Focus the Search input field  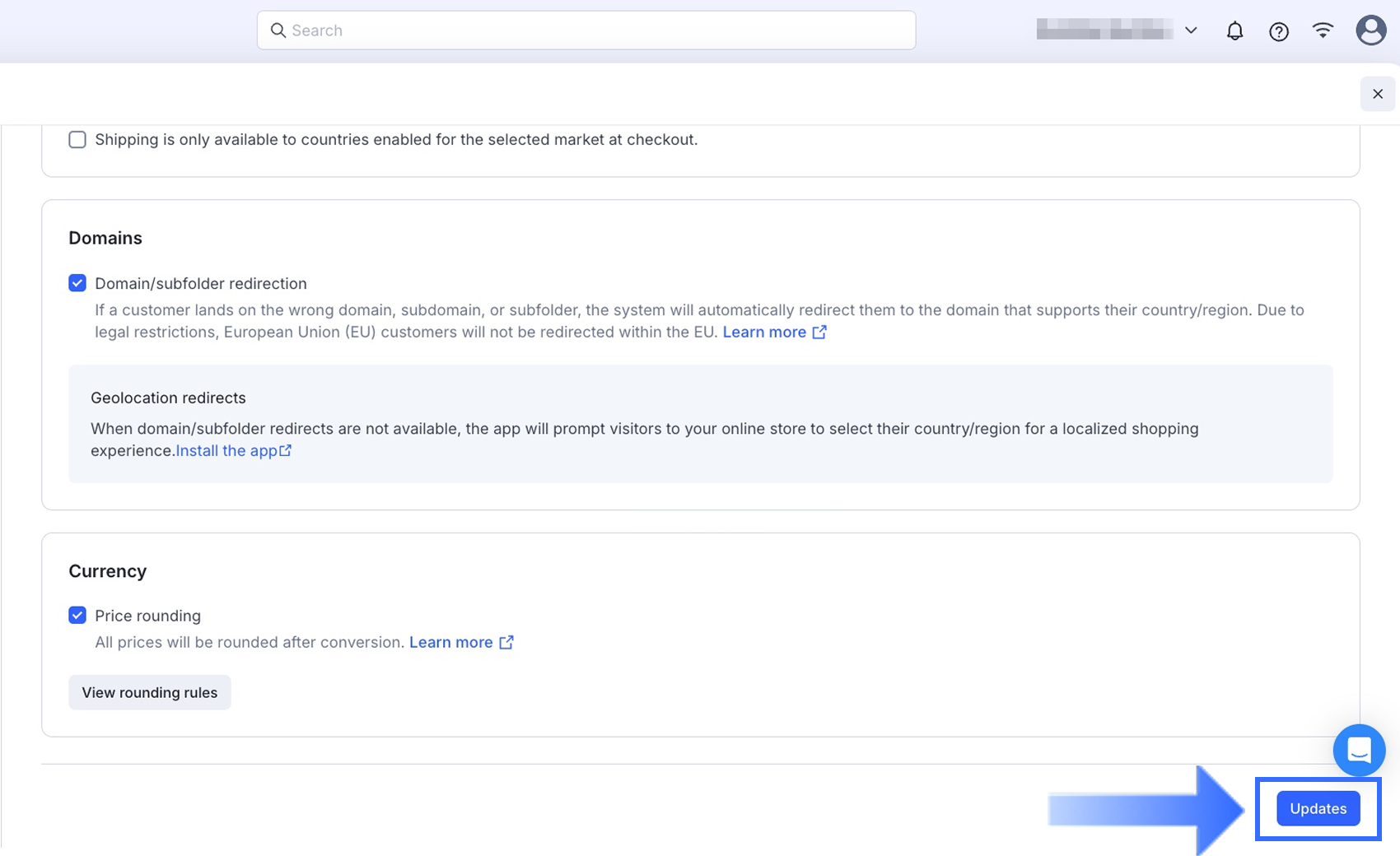593,30
